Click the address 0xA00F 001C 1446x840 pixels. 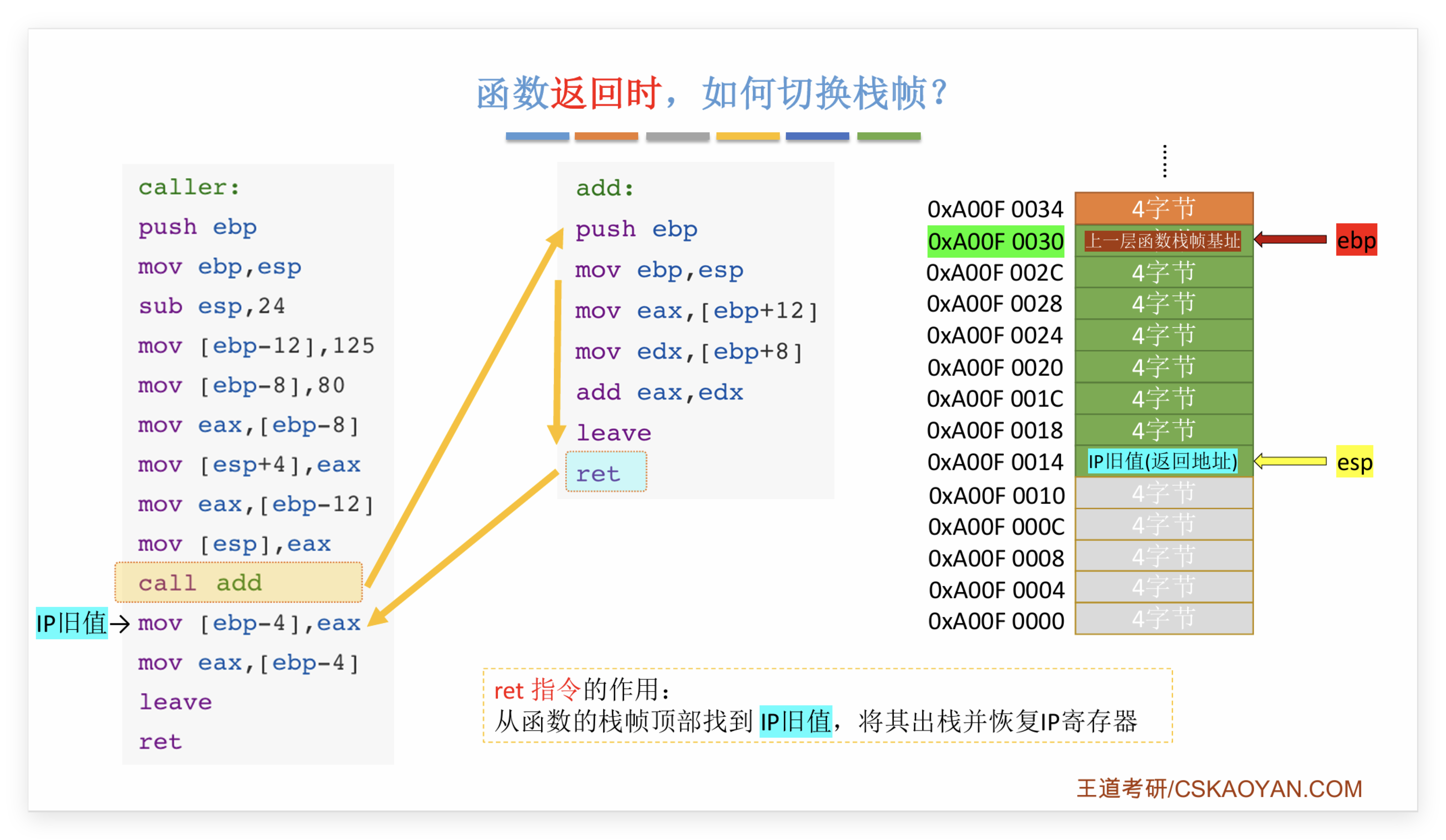click(995, 398)
